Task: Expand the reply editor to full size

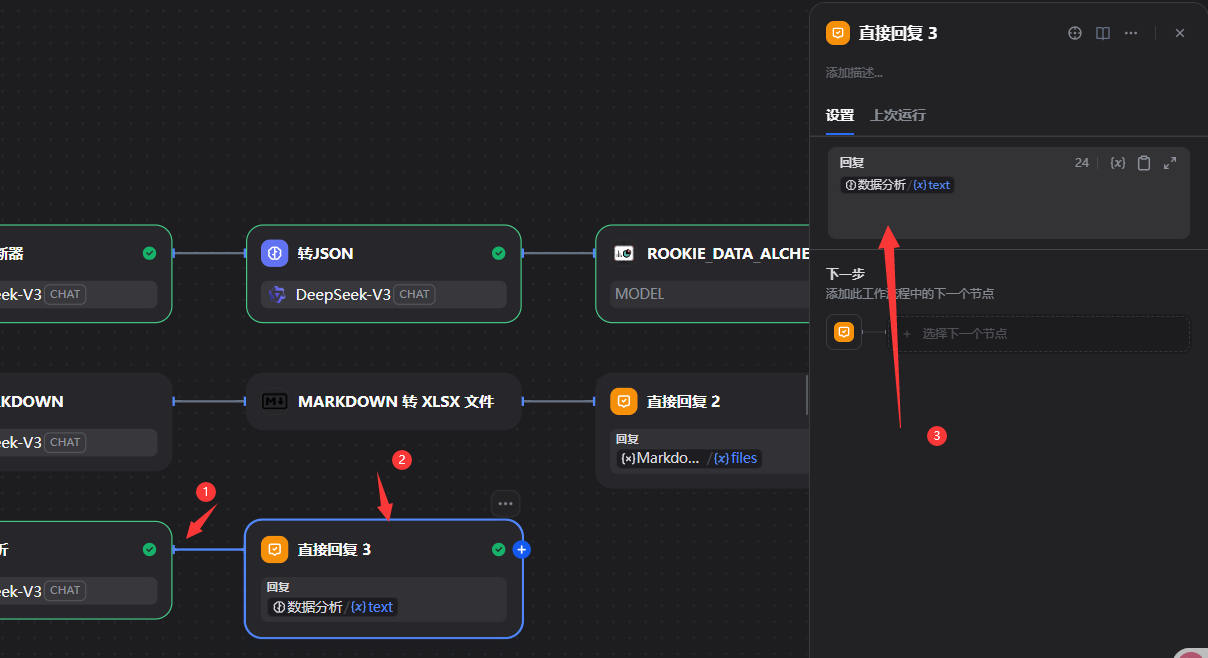Action: [1170, 163]
